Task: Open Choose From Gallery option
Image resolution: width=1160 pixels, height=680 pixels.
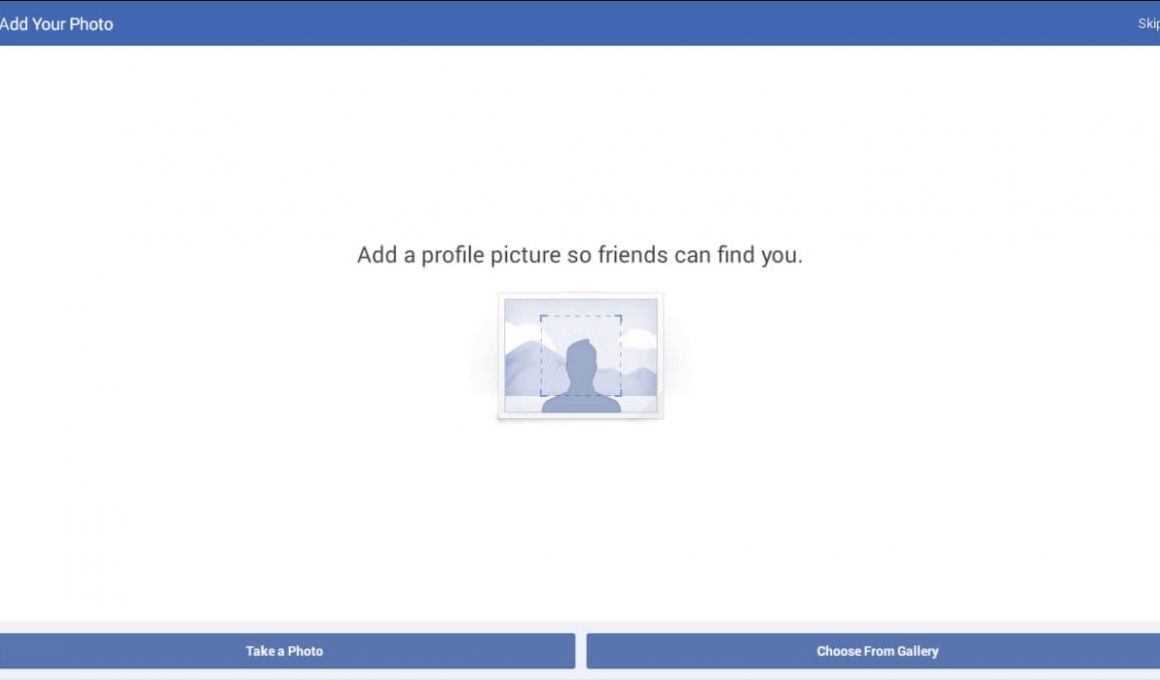Action: pyautogui.click(x=874, y=650)
